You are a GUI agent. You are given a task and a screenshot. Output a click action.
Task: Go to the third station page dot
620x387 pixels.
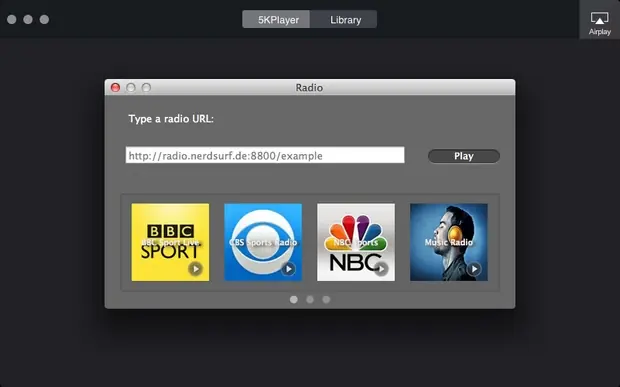pyautogui.click(x=326, y=300)
